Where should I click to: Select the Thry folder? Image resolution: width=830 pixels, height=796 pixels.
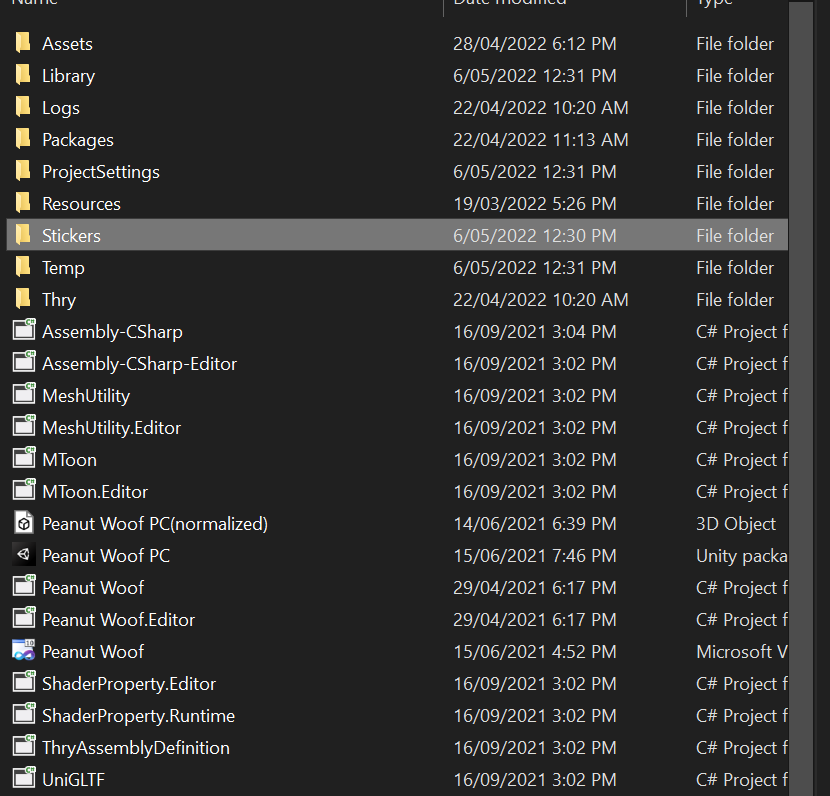tap(58, 299)
